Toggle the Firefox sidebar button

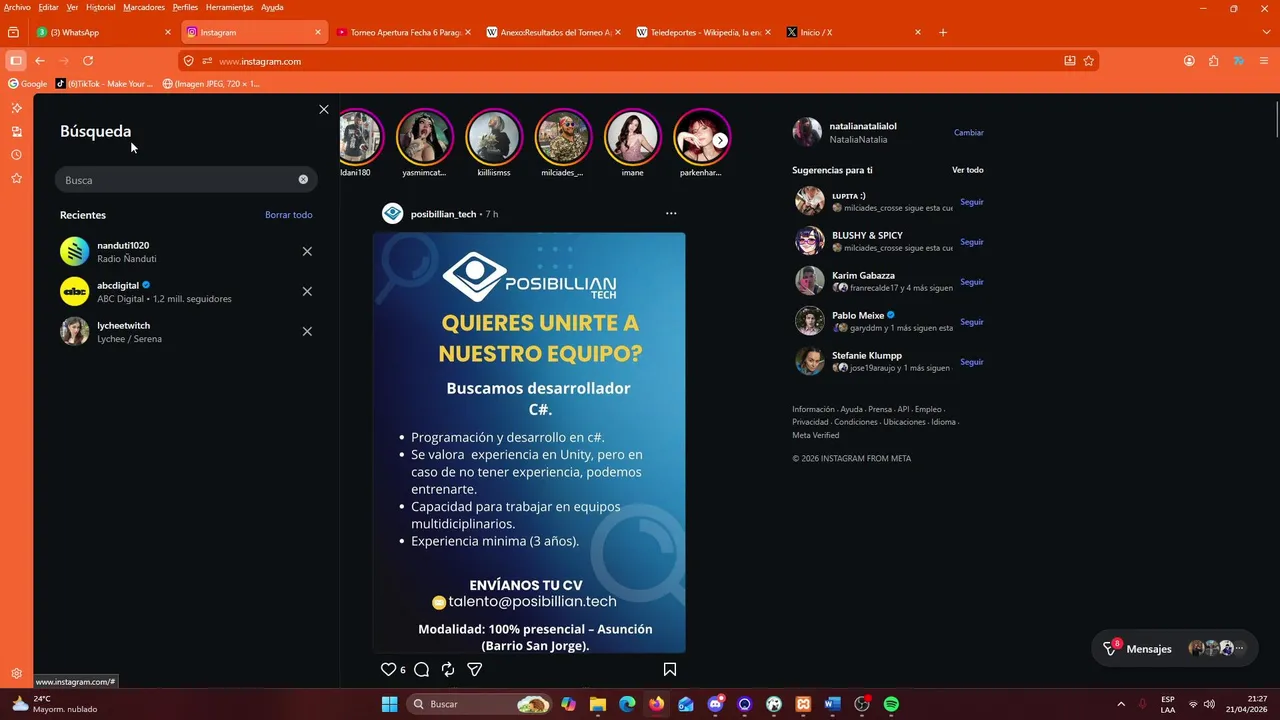pyautogui.click(x=16, y=61)
